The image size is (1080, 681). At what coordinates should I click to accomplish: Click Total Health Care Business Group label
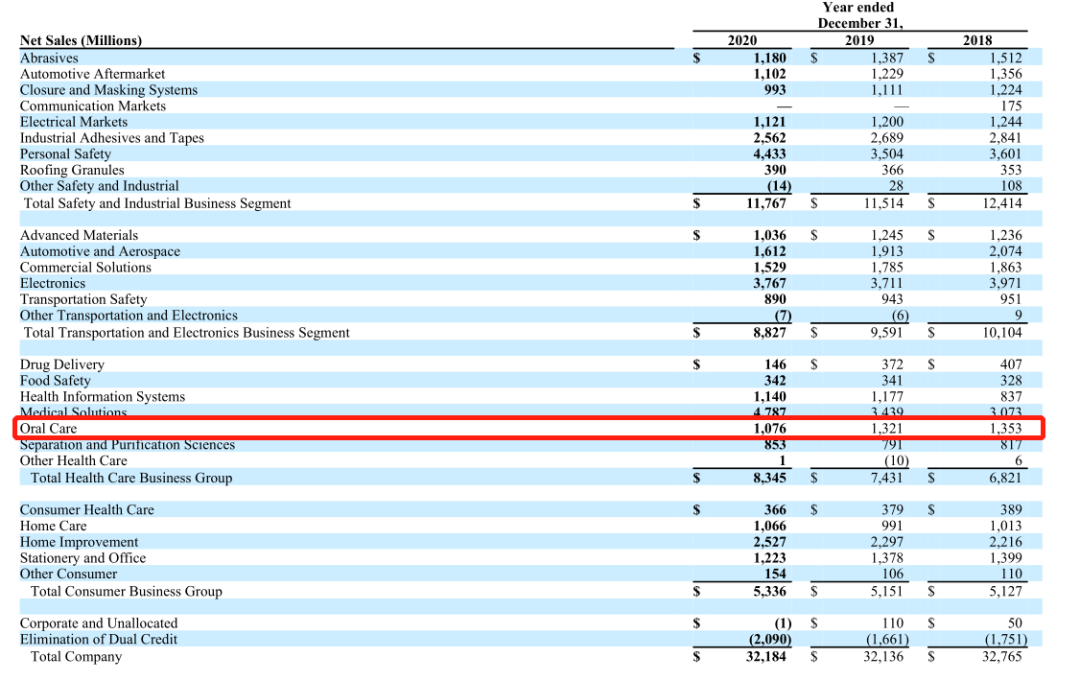[132, 478]
